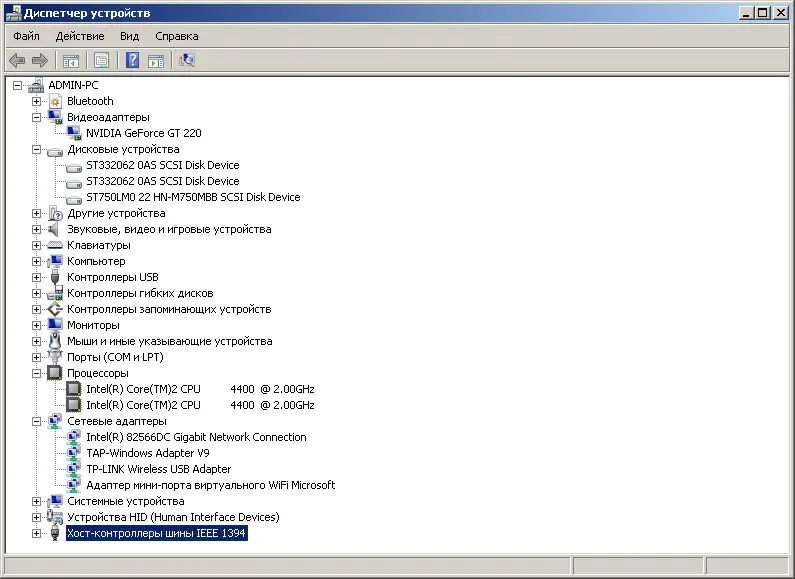This screenshot has height=579, width=795.
Task: Open Properties via toolbar sheet icon
Action: (x=101, y=61)
